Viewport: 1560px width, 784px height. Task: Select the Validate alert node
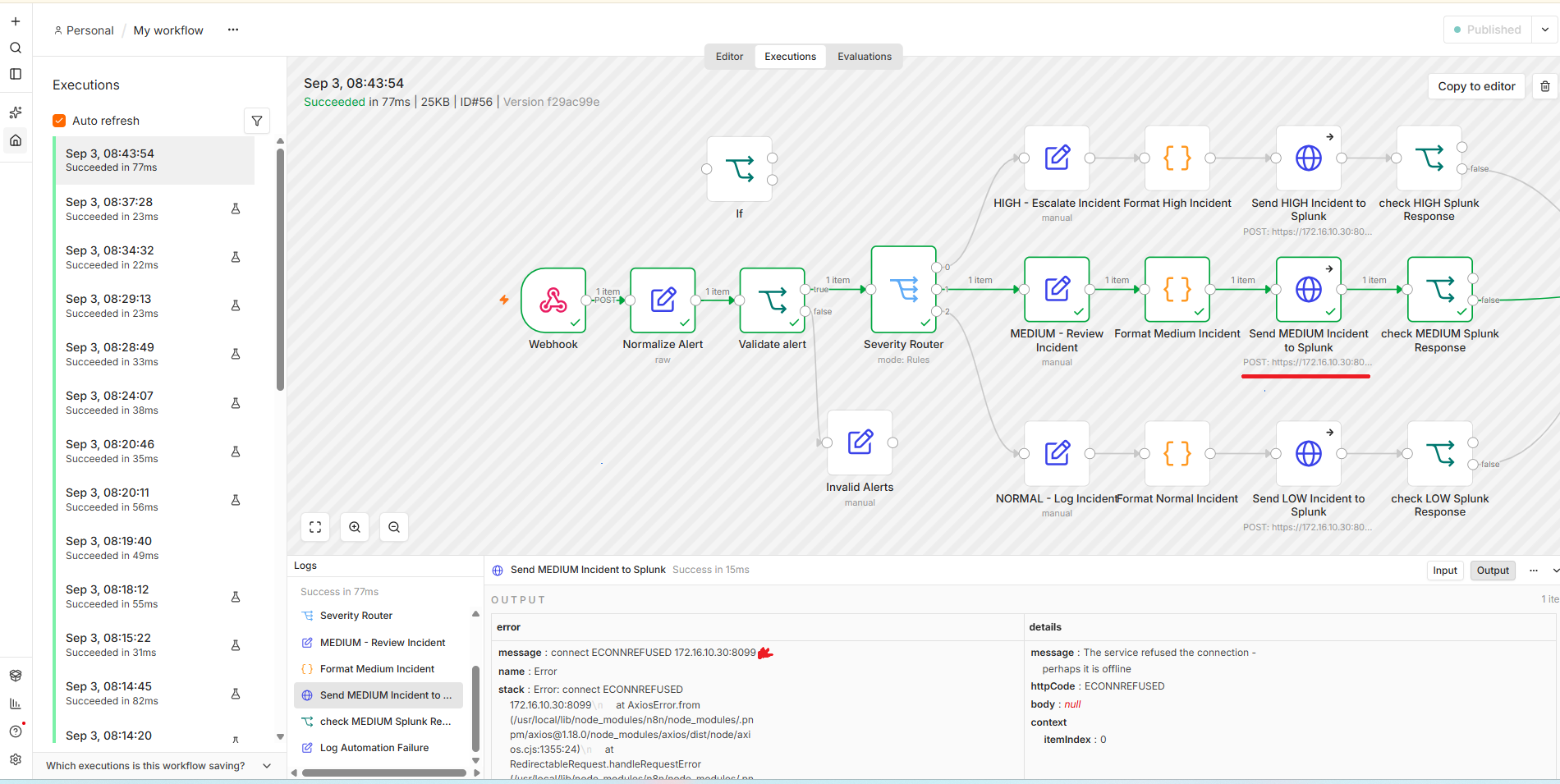click(772, 300)
